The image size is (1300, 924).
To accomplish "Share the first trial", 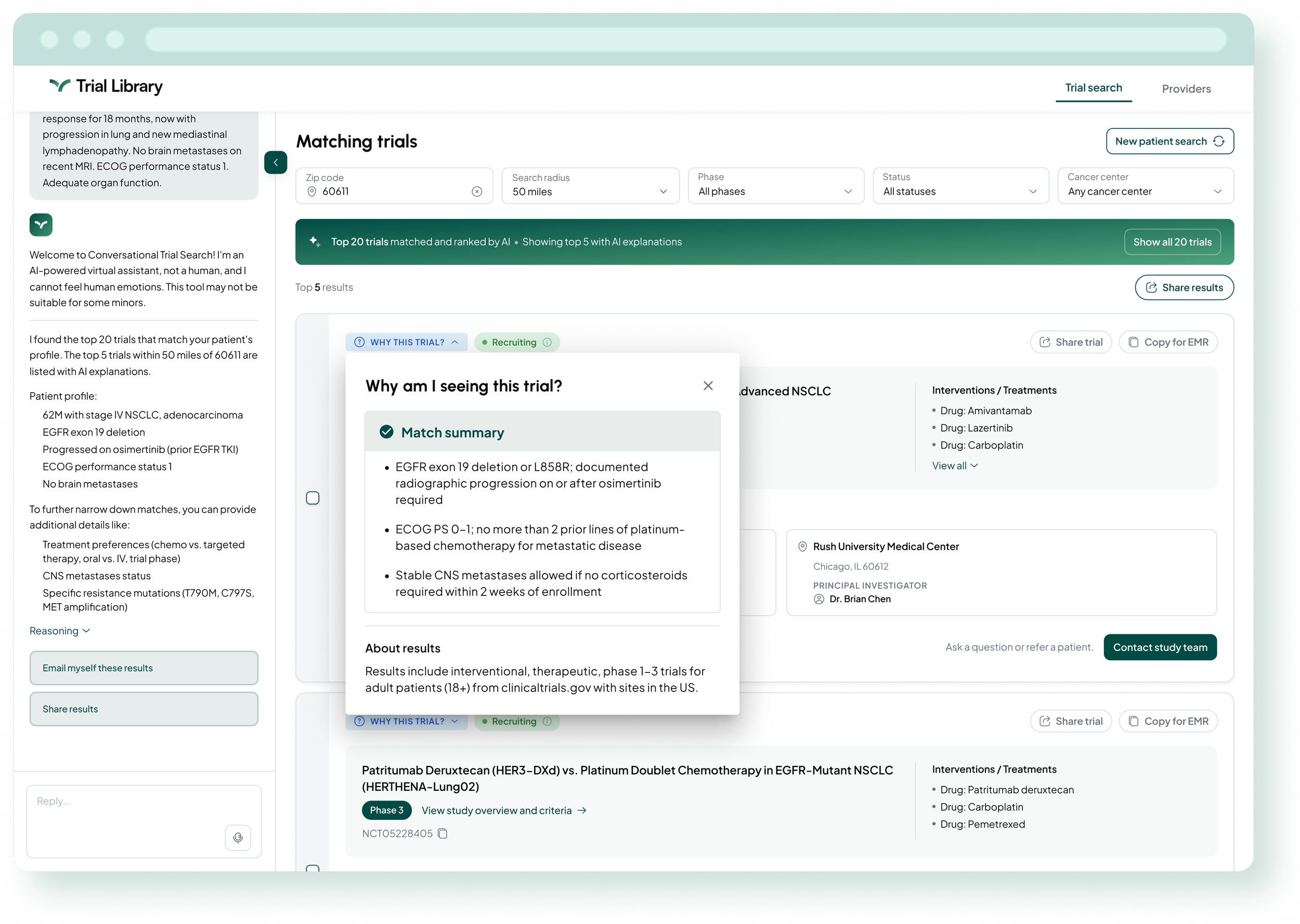I will pyautogui.click(x=1070, y=342).
